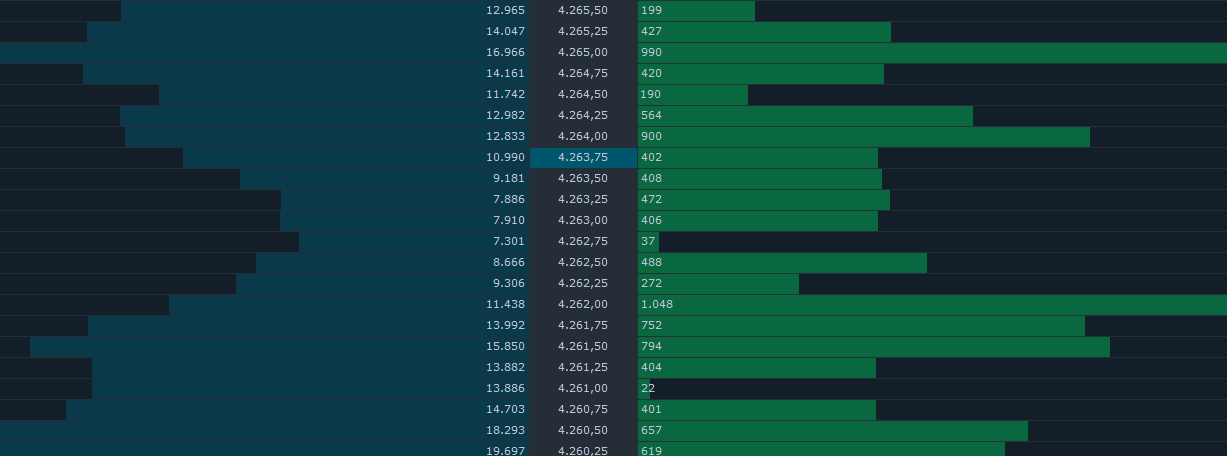Viewport: 1227px width, 456px height.
Task: Click the green bar showing 752
Action: [861, 325]
